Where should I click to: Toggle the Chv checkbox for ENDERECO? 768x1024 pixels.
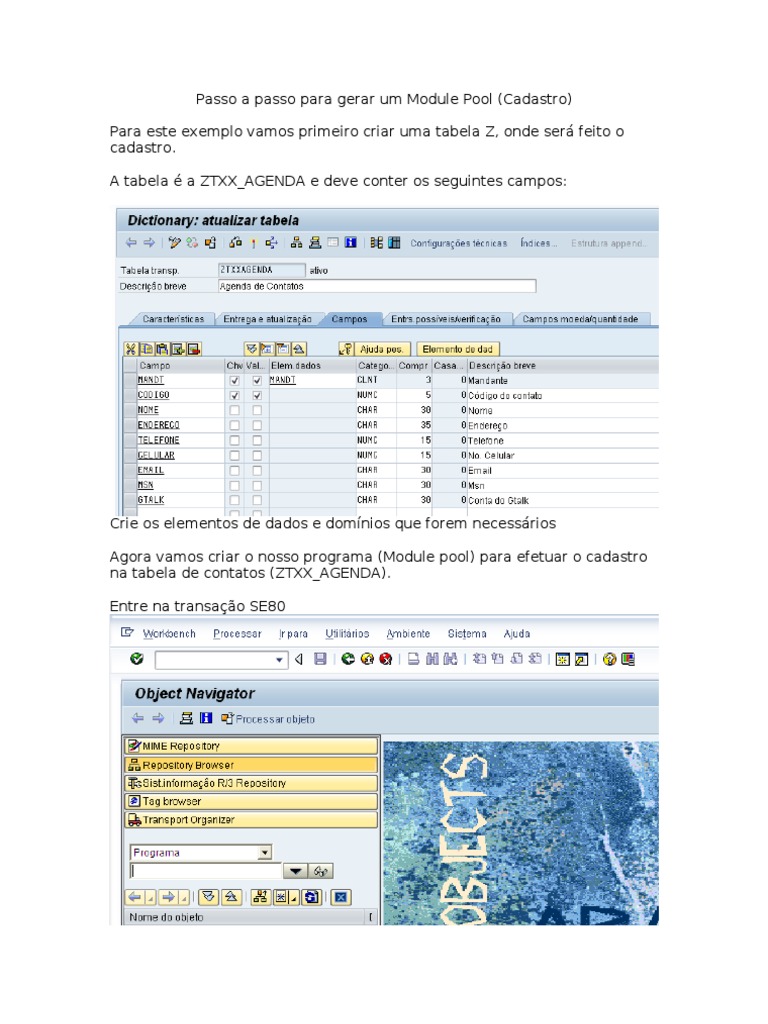(x=234, y=425)
